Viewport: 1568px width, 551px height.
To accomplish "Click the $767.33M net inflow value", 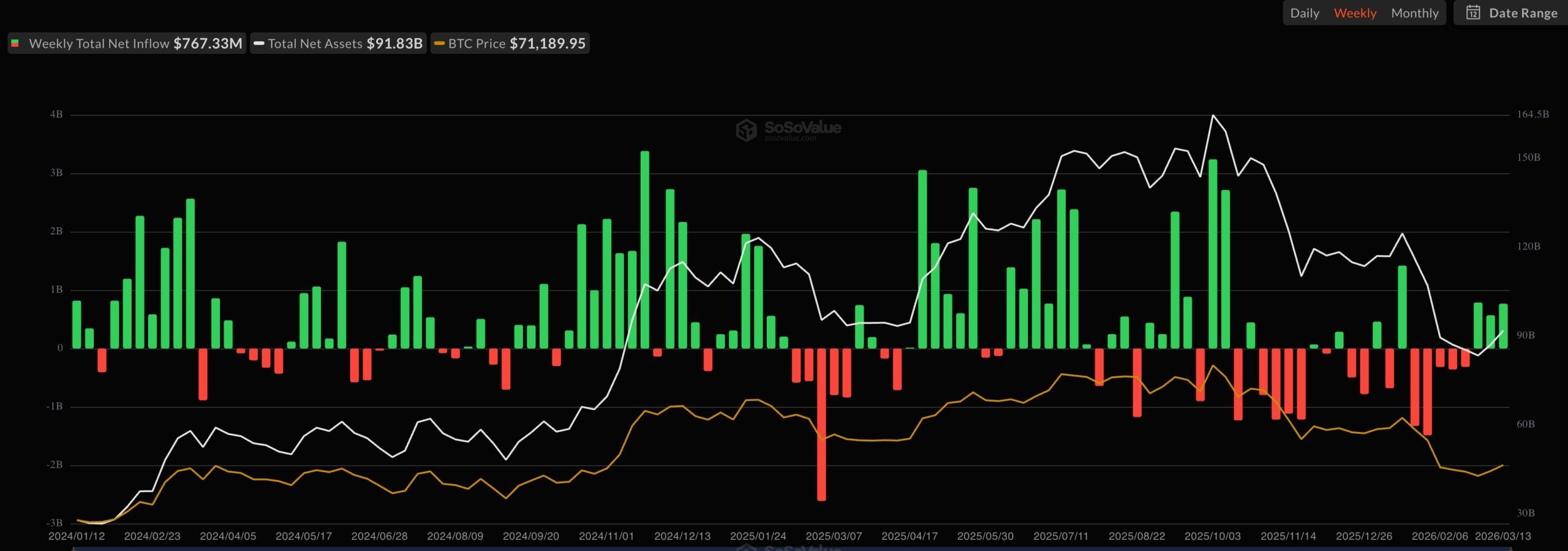I will [x=208, y=44].
